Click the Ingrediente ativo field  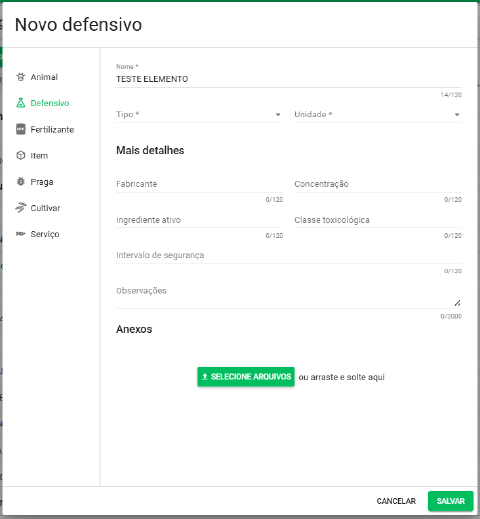click(x=199, y=220)
